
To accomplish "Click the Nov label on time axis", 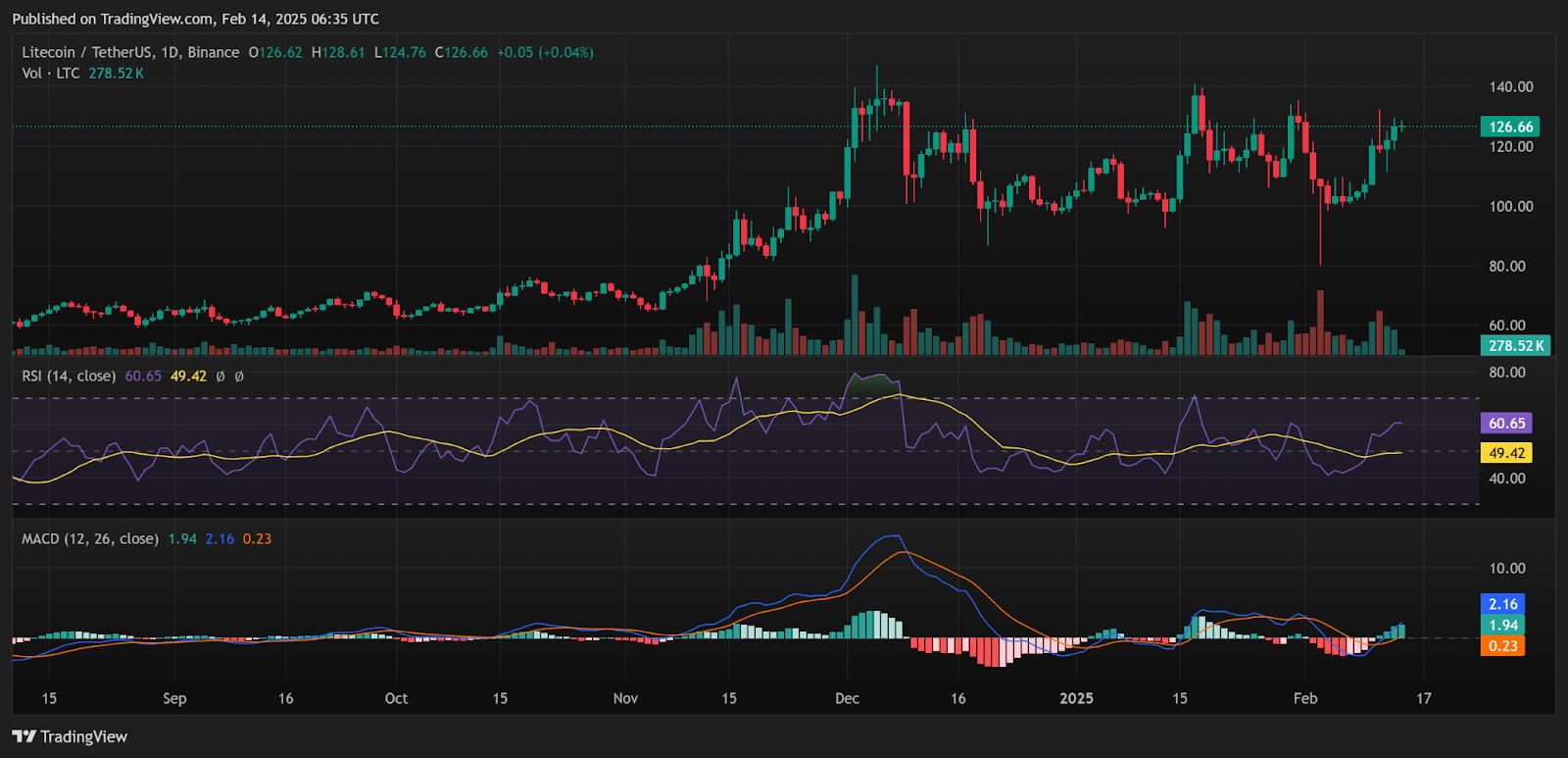I will [625, 698].
